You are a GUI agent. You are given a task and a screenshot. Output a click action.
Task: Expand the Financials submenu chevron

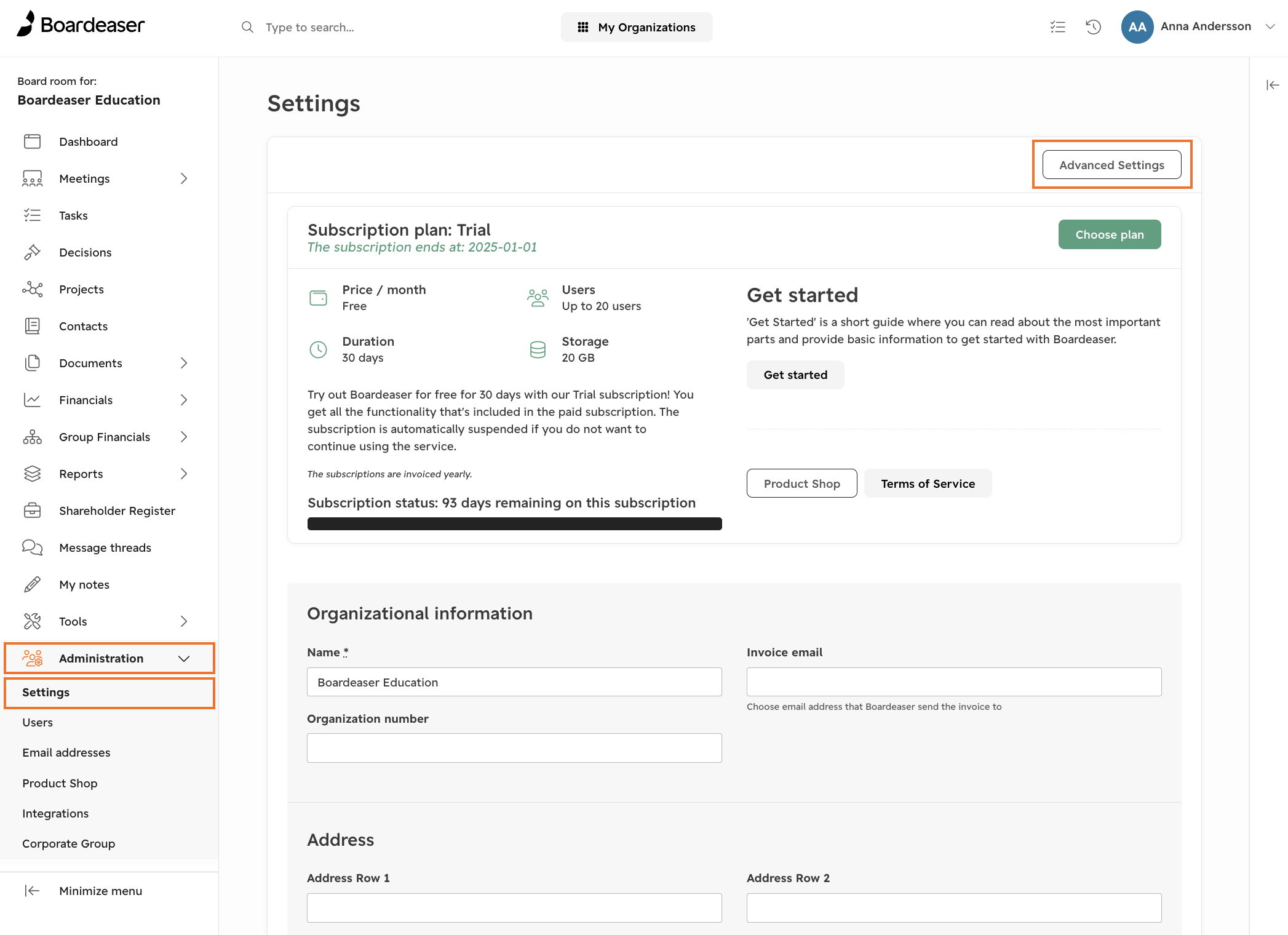tap(183, 400)
